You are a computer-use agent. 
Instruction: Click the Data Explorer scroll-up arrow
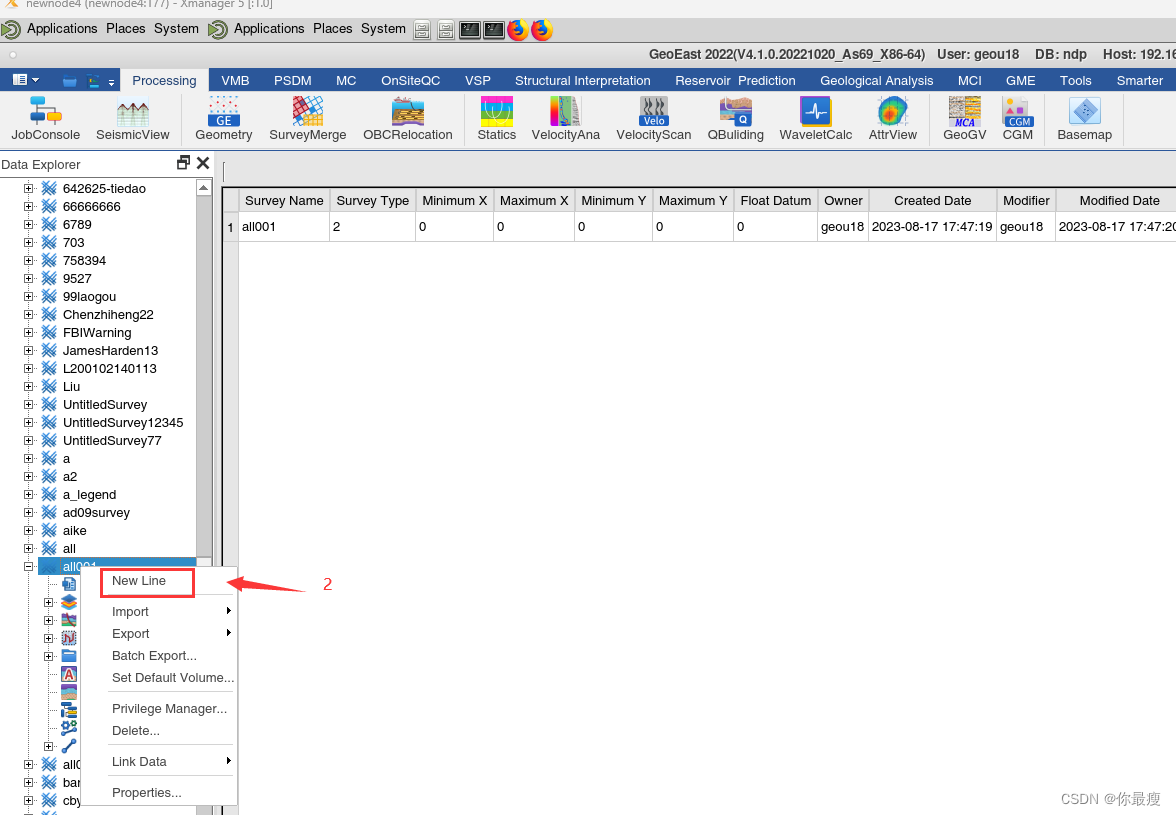pos(204,187)
